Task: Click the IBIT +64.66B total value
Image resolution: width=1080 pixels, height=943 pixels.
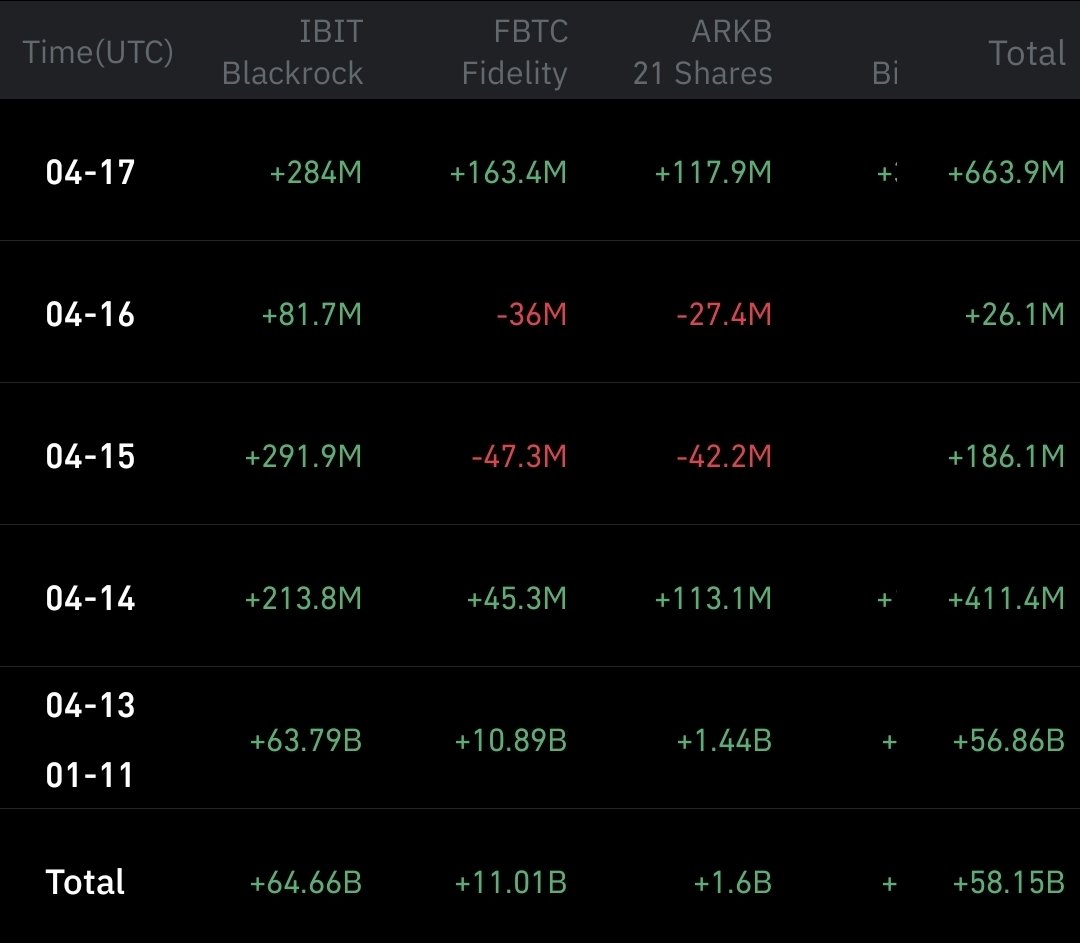Action: click(x=305, y=883)
